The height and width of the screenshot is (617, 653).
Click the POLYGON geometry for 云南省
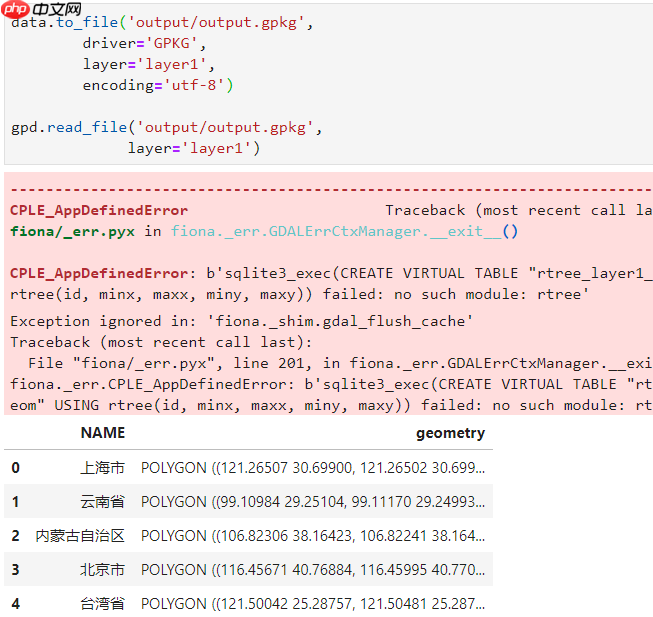(x=313, y=502)
